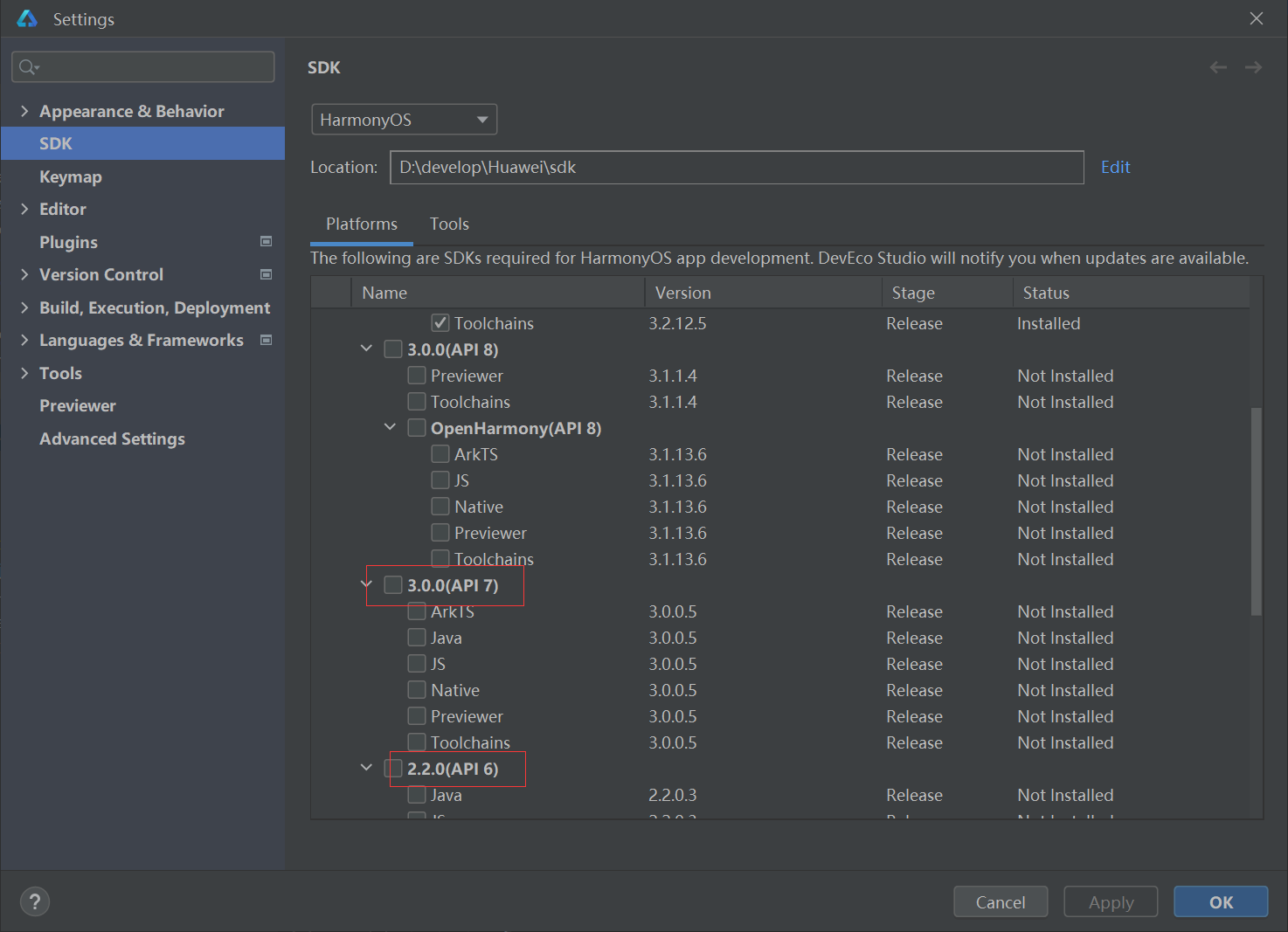Click the Version Control project-level icon

267,274
